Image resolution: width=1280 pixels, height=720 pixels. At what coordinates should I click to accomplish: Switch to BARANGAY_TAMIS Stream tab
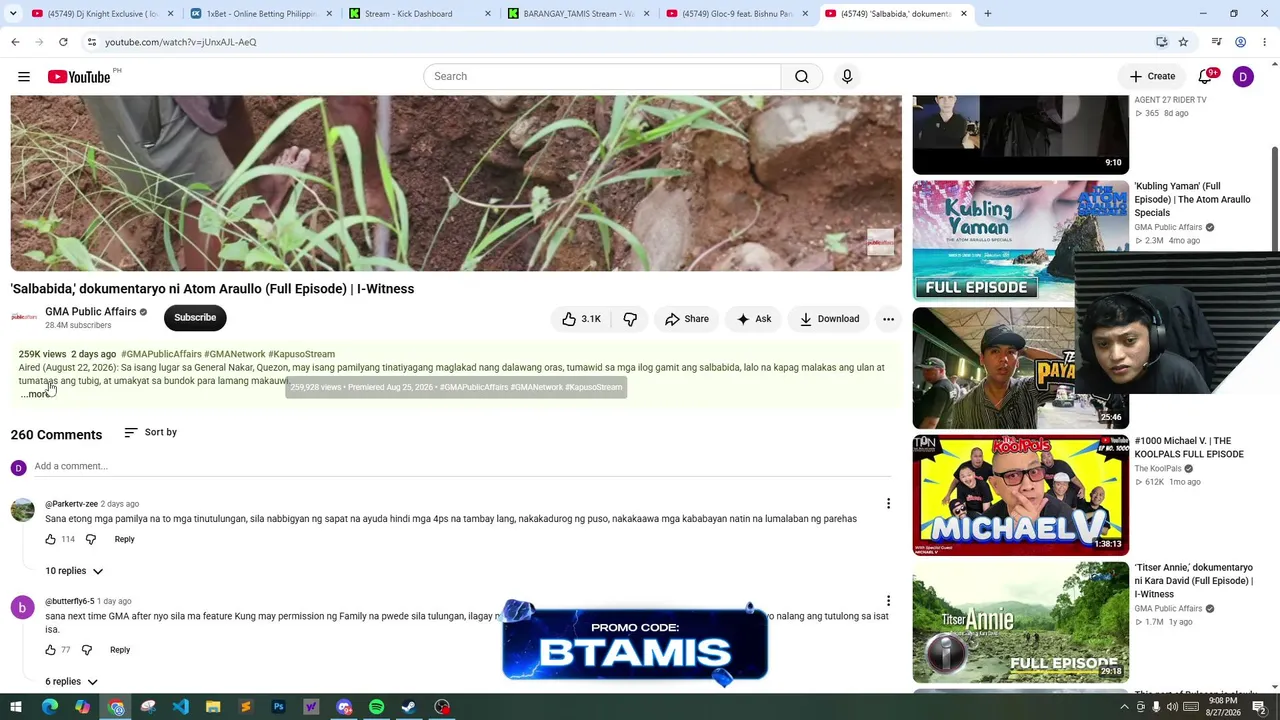[578, 14]
